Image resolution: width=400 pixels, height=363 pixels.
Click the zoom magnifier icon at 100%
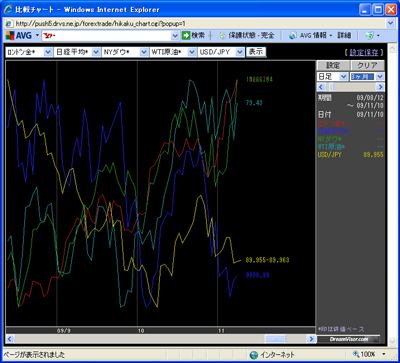point(356,354)
